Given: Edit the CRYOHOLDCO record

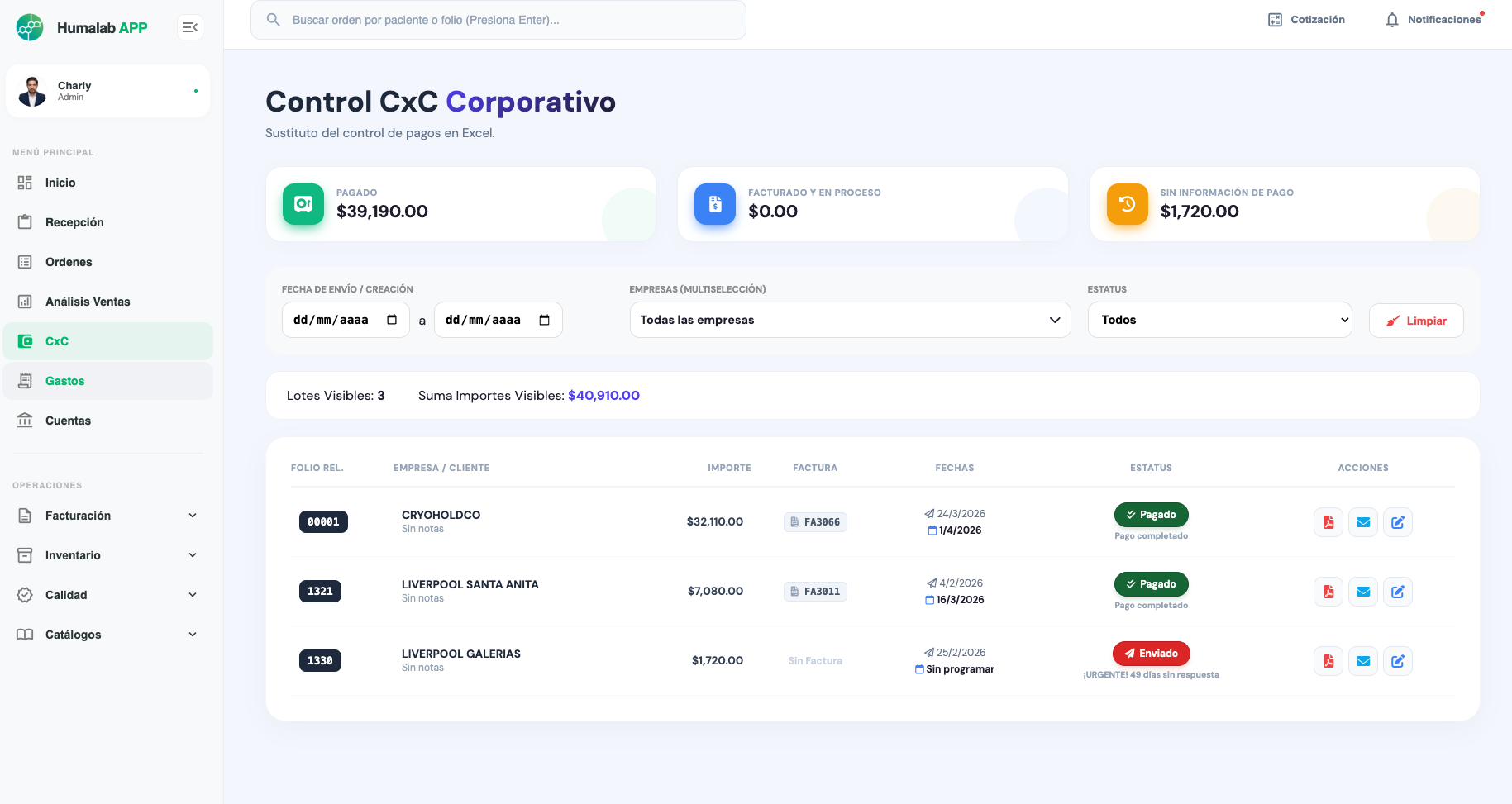Looking at the screenshot, I should click(1398, 522).
